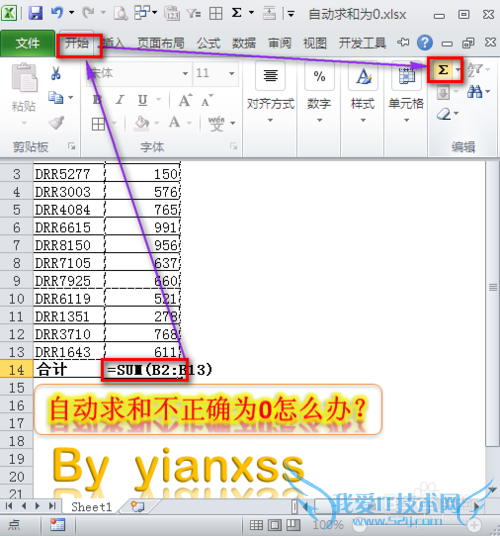Click the Redo arrow icon
This screenshot has height=536, width=500.
(x=88, y=13)
